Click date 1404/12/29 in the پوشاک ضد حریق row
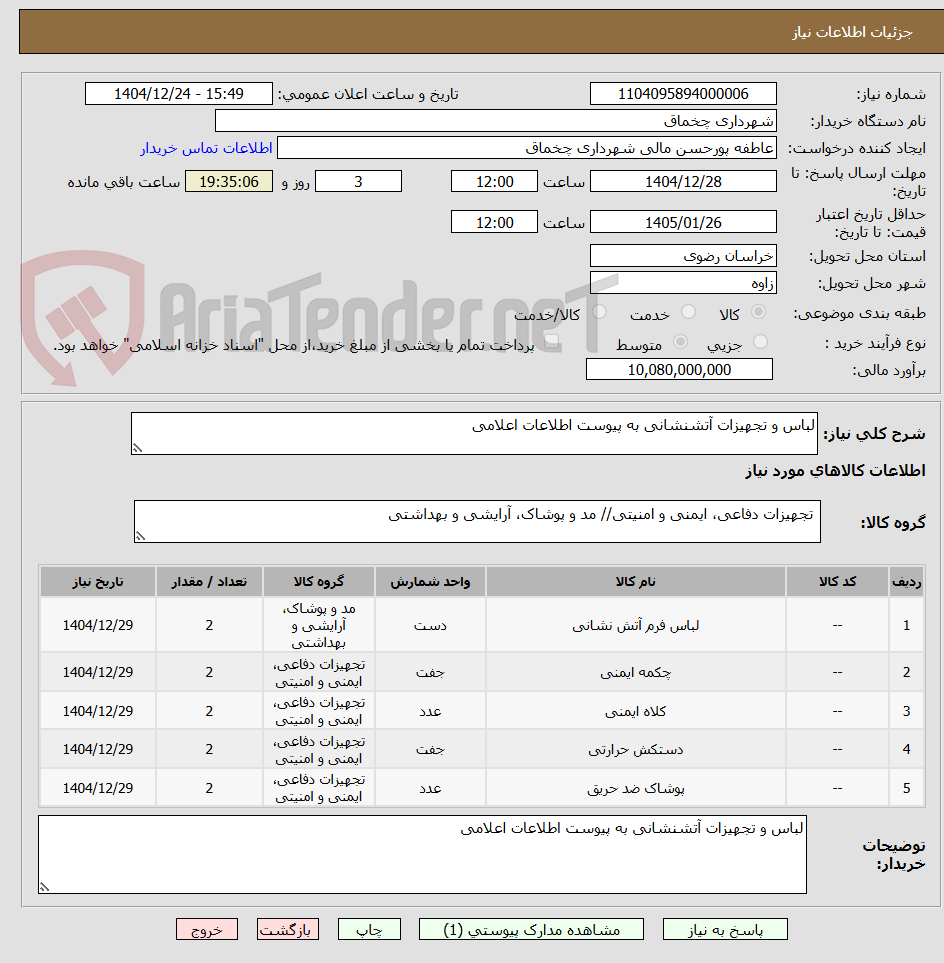The width and height of the screenshot is (944, 963). tap(98, 788)
